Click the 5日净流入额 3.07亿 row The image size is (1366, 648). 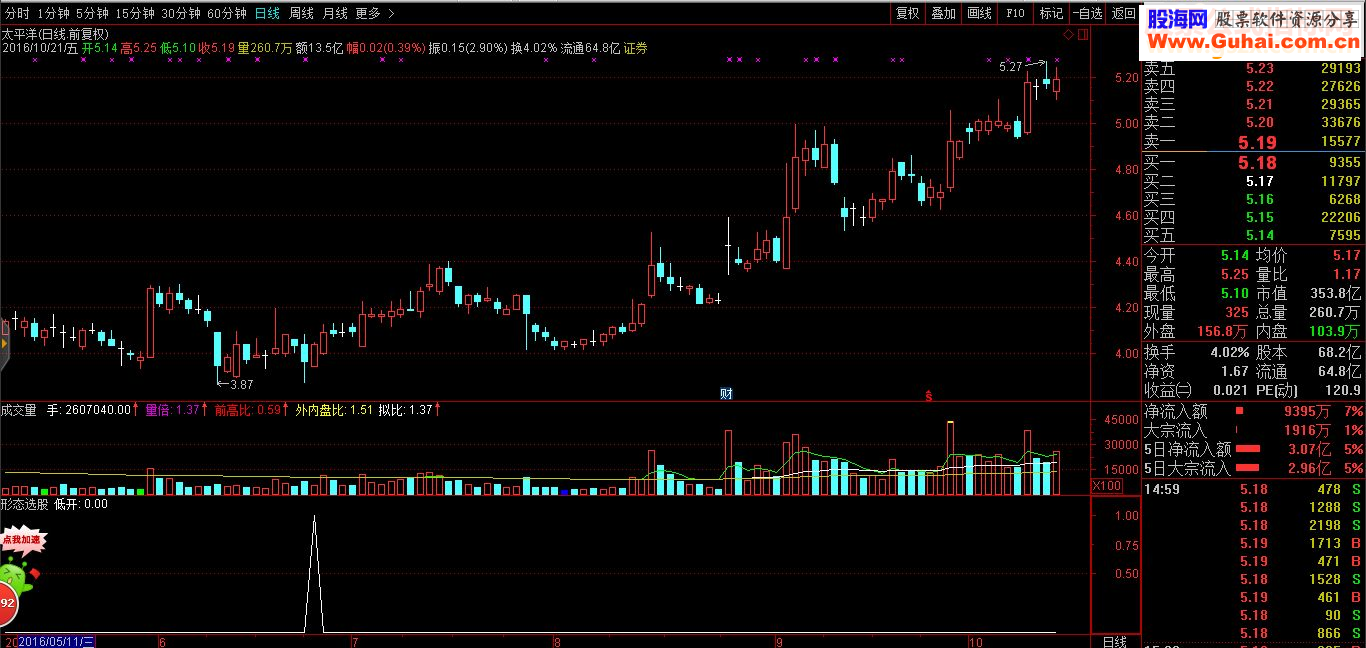tap(1253, 449)
